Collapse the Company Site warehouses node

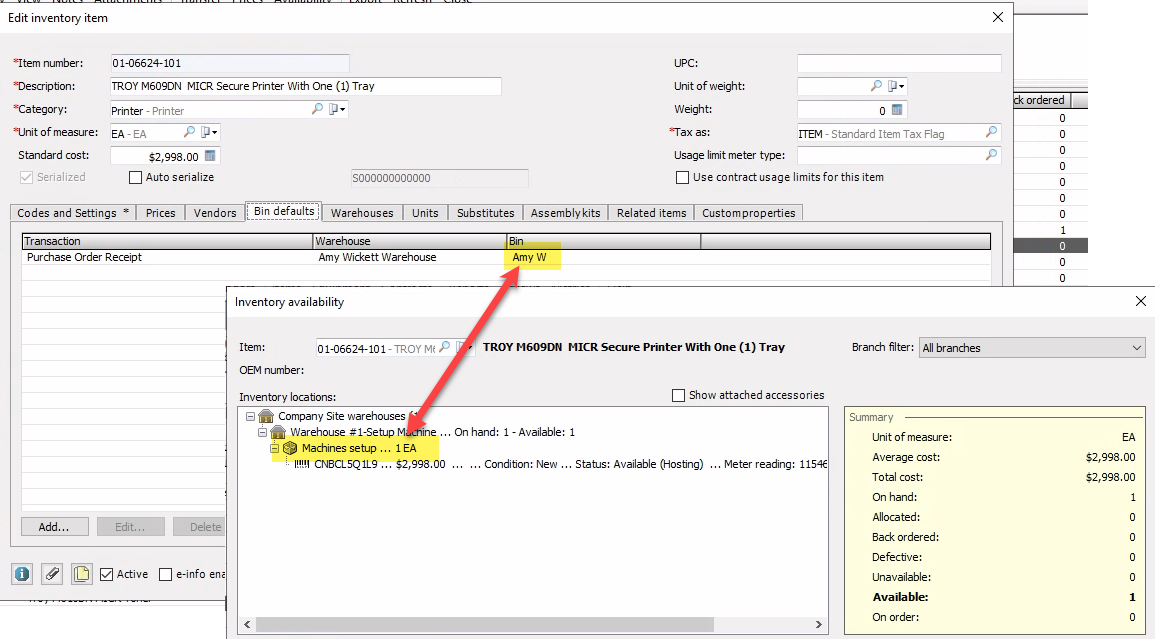[250, 416]
